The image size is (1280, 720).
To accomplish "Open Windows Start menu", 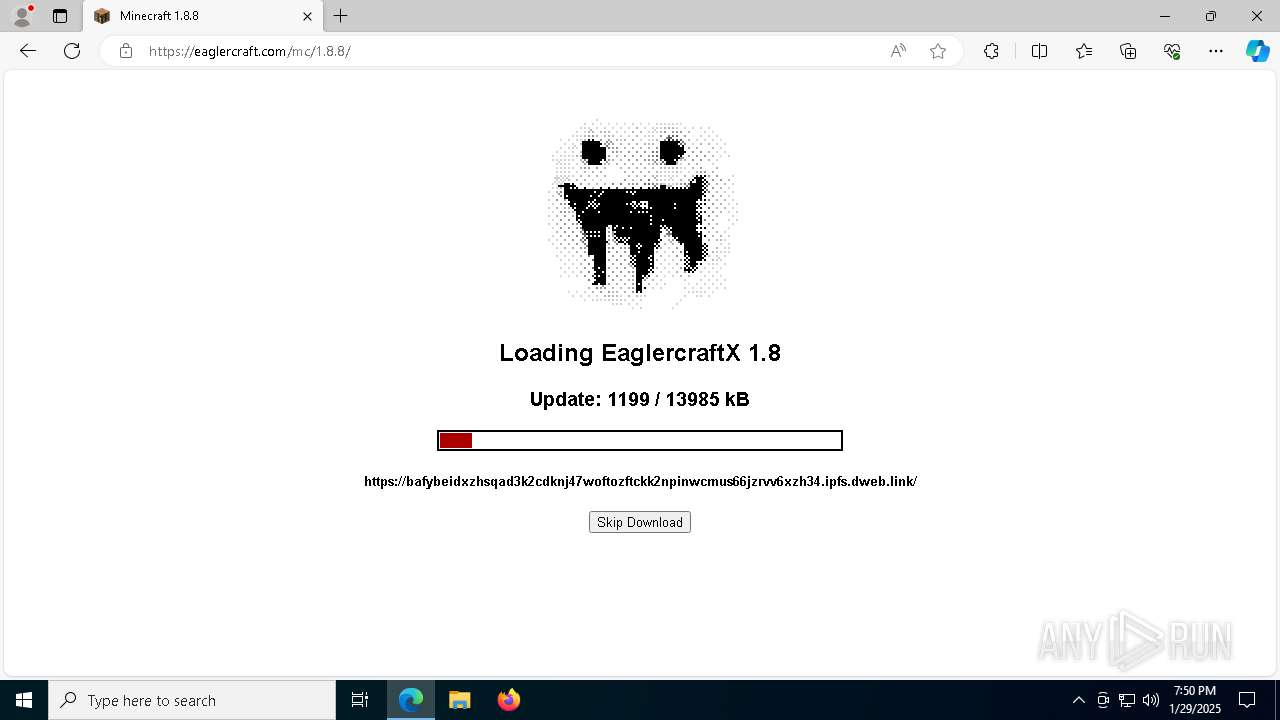I will pyautogui.click(x=24, y=700).
